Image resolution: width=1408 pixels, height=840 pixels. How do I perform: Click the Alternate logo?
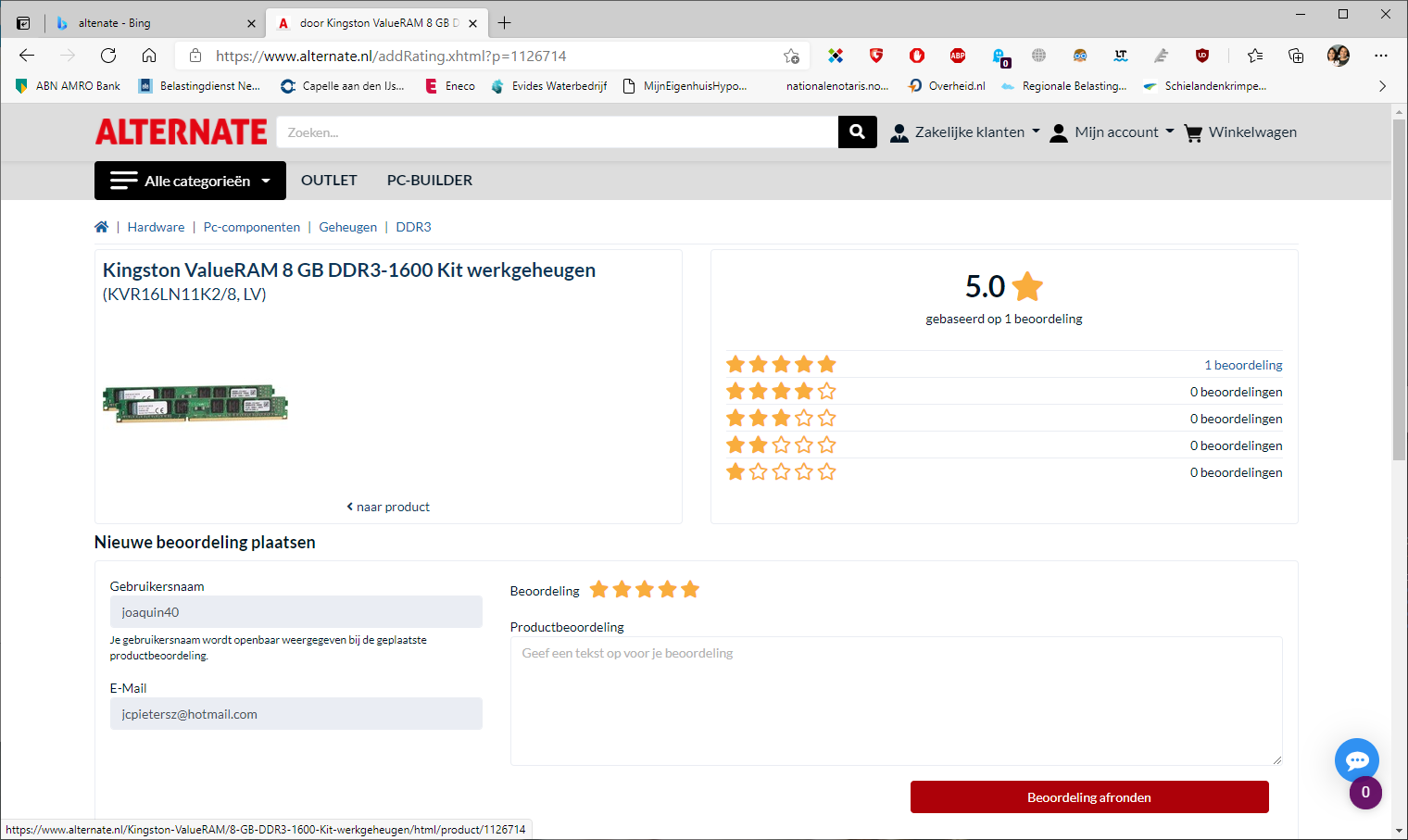pyautogui.click(x=181, y=132)
